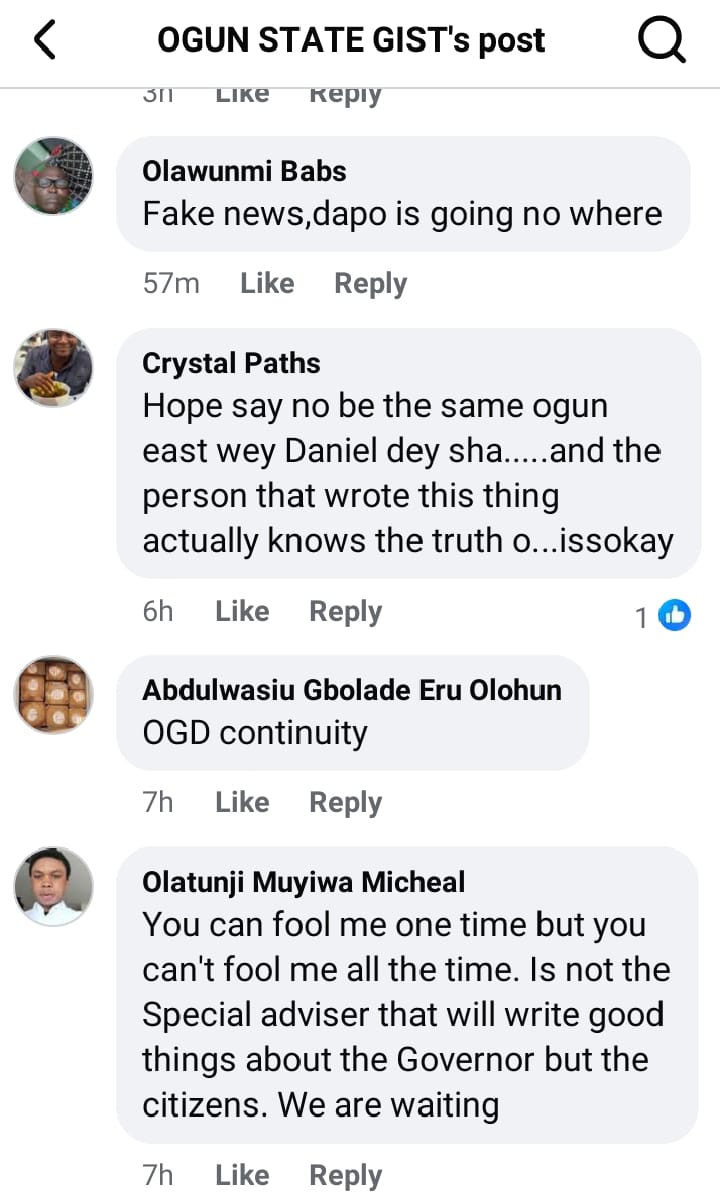Open Olawunmi Babs profile picture
Image resolution: width=720 pixels, height=1202 pixels.
54,176
